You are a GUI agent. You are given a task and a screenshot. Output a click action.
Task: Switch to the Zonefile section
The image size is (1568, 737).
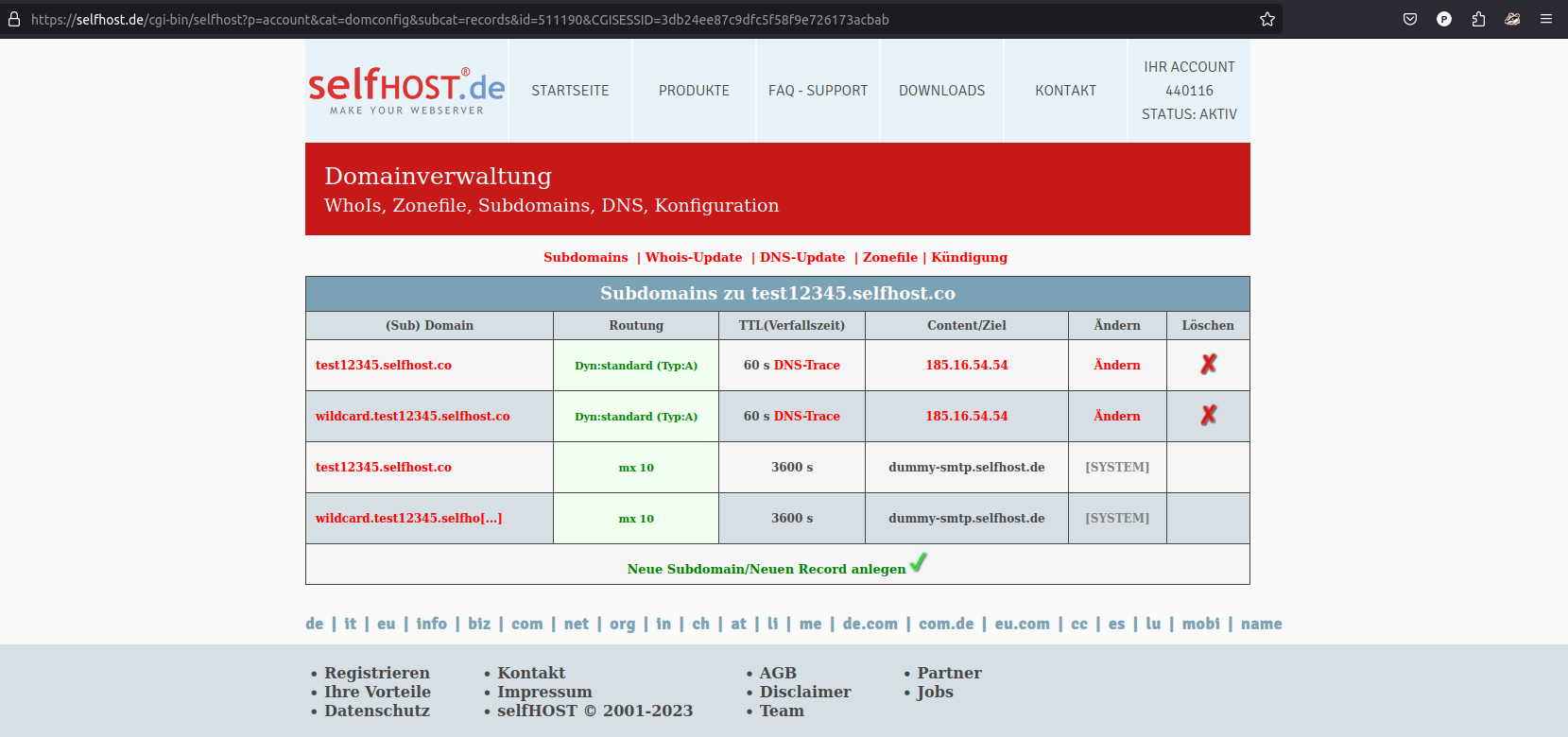[889, 257]
